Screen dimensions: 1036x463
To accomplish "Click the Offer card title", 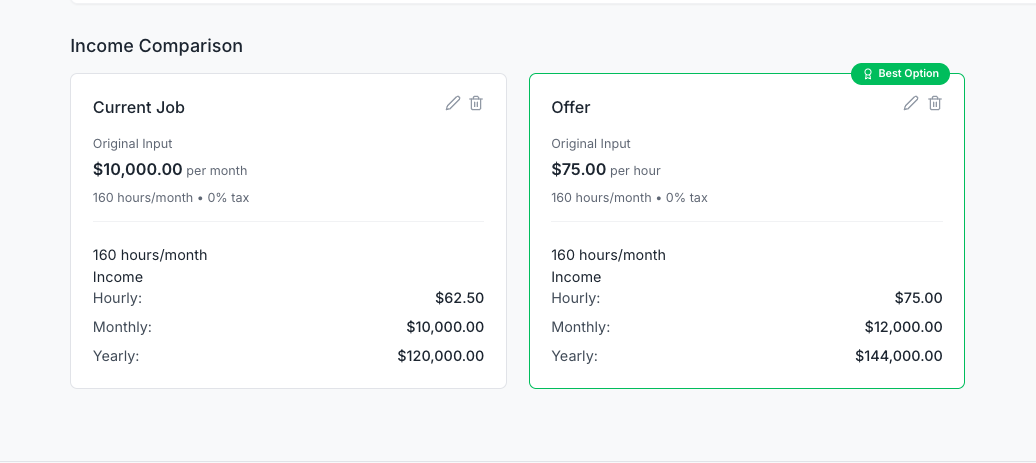I will [571, 108].
